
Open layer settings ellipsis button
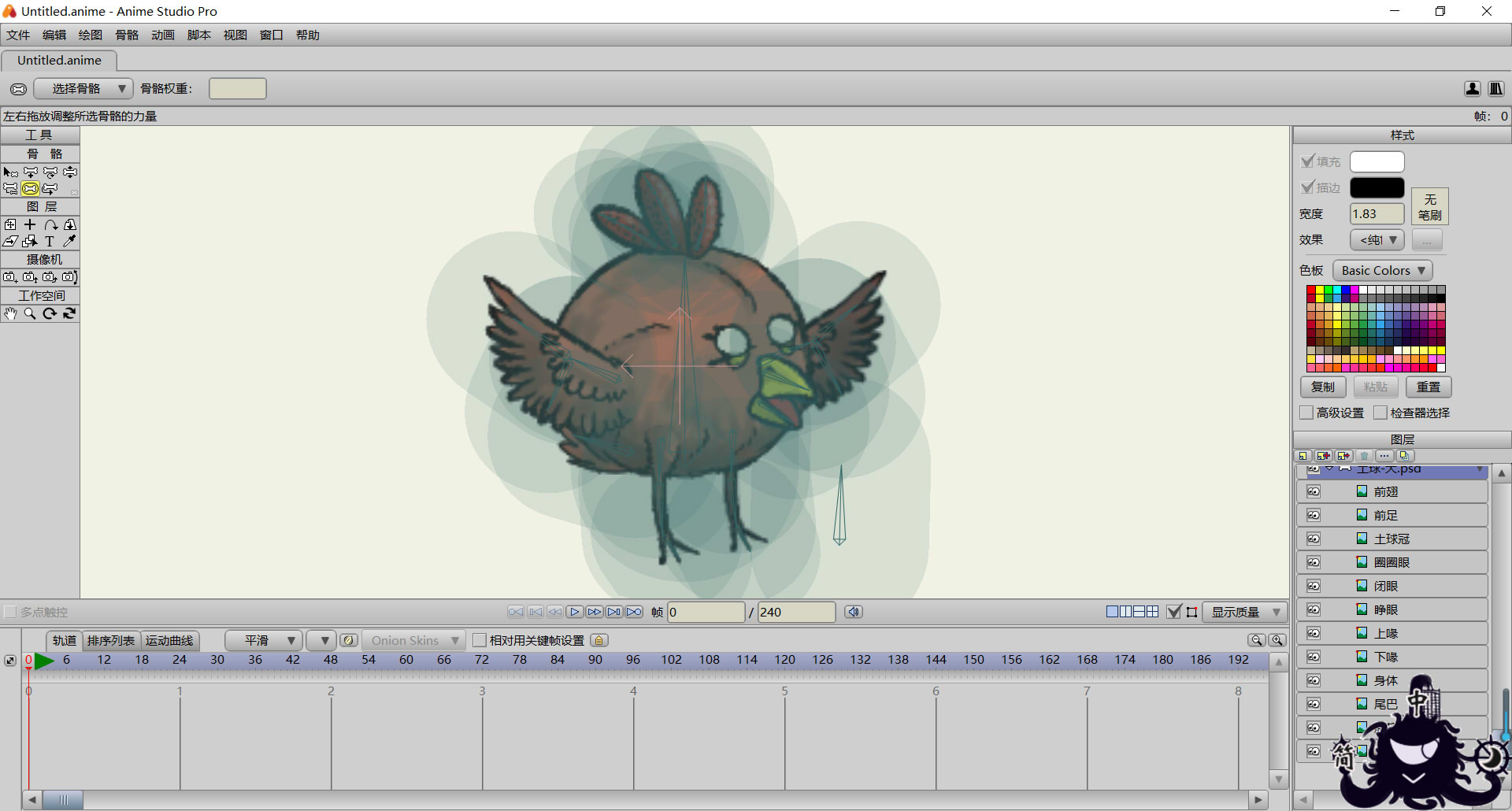(x=1384, y=456)
